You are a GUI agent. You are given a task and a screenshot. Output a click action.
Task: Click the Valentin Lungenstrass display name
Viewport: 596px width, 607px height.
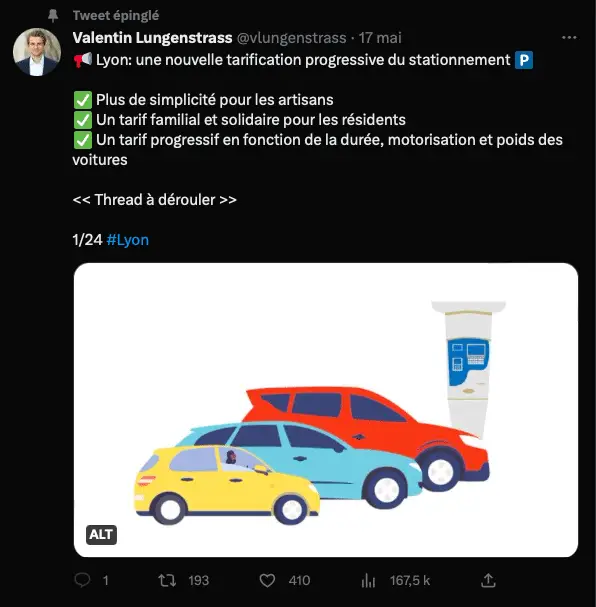pos(152,38)
